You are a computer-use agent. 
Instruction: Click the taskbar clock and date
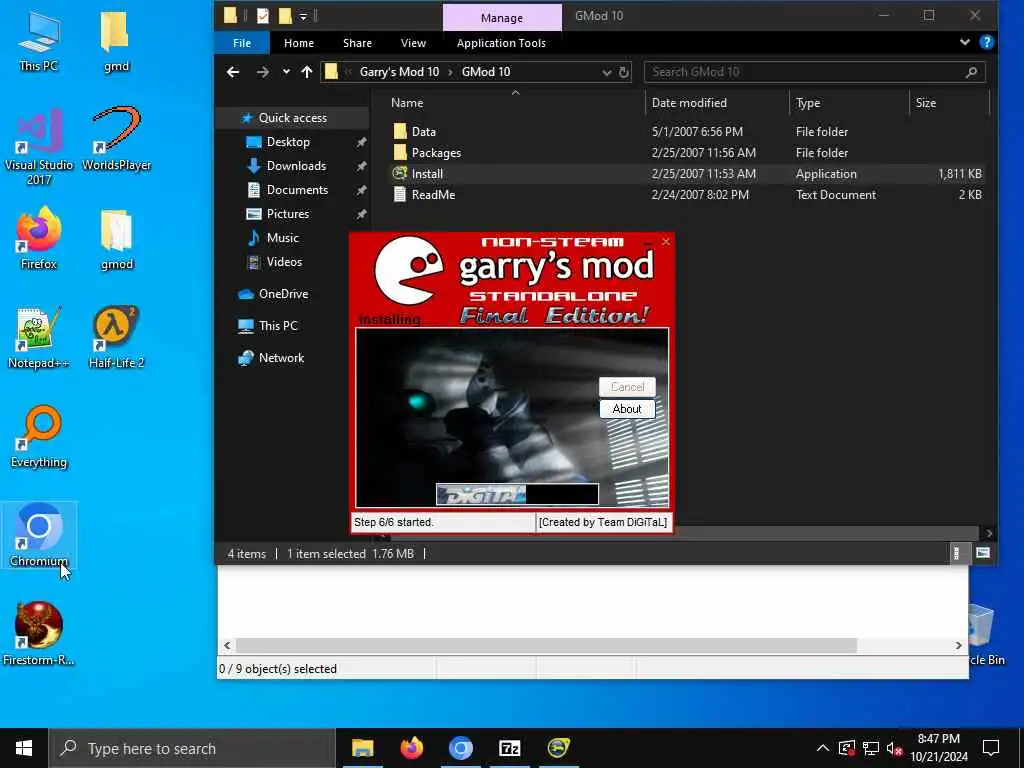tap(938, 748)
